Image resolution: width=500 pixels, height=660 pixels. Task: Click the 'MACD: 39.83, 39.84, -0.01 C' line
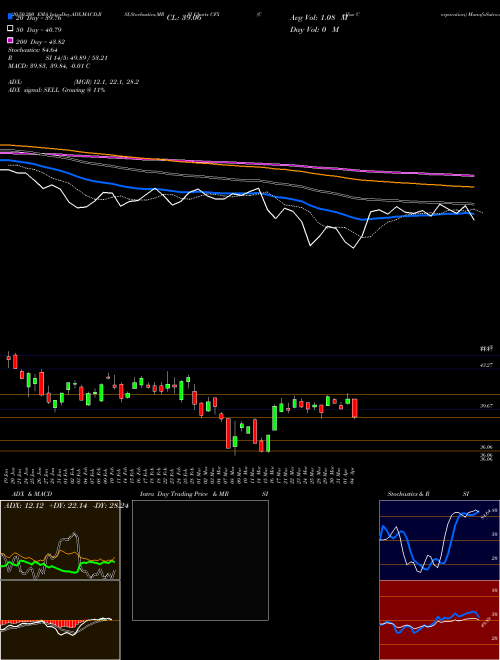tap(49, 66)
